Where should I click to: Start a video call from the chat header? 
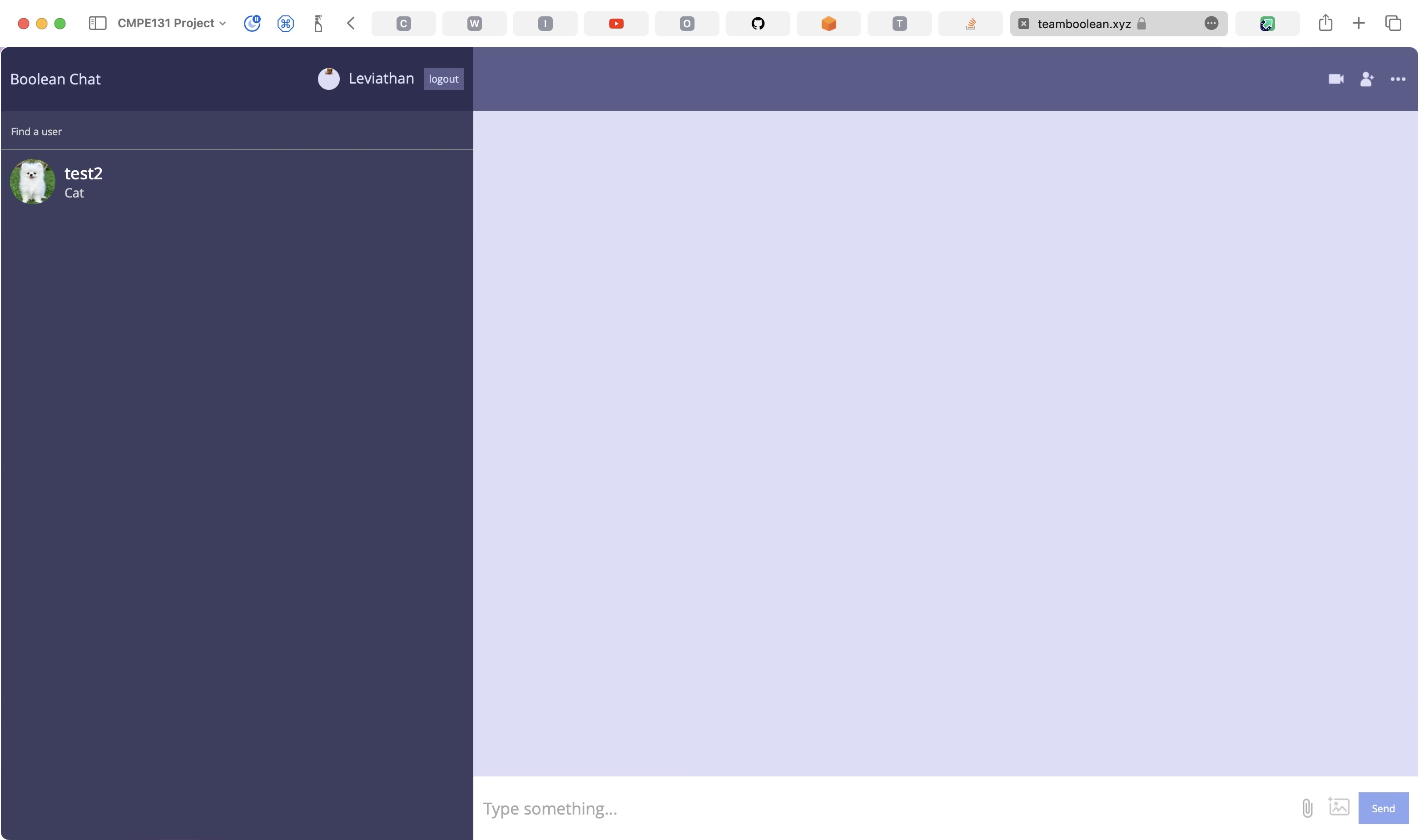(1336, 79)
